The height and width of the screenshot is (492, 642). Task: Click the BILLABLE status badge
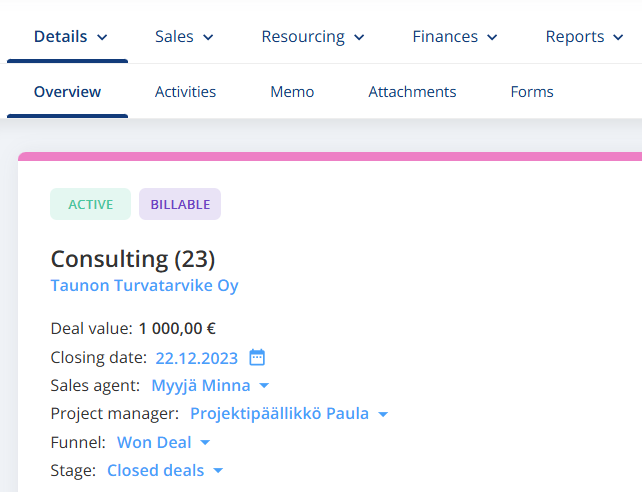coord(180,204)
